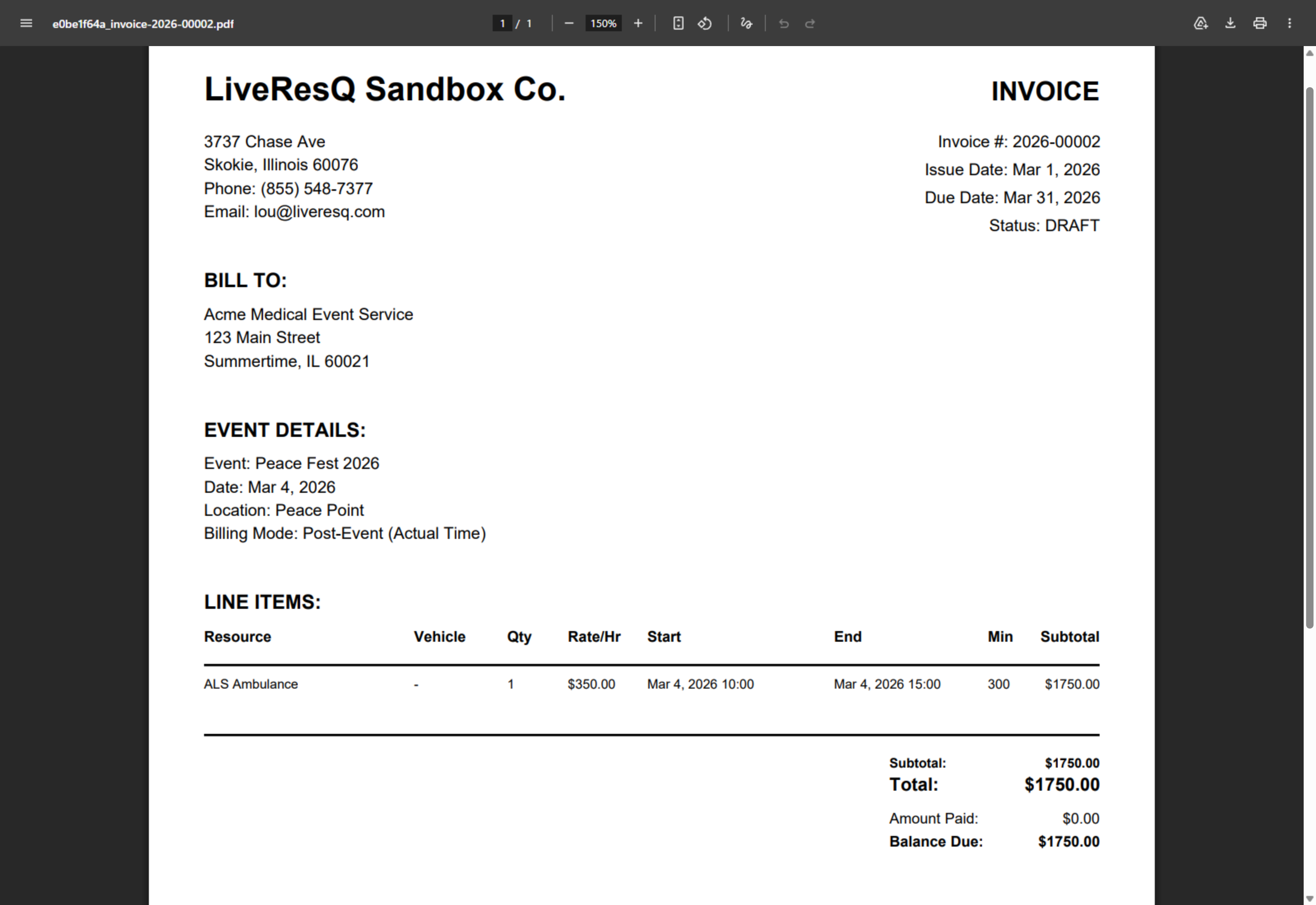Click the End column header

coord(847,637)
